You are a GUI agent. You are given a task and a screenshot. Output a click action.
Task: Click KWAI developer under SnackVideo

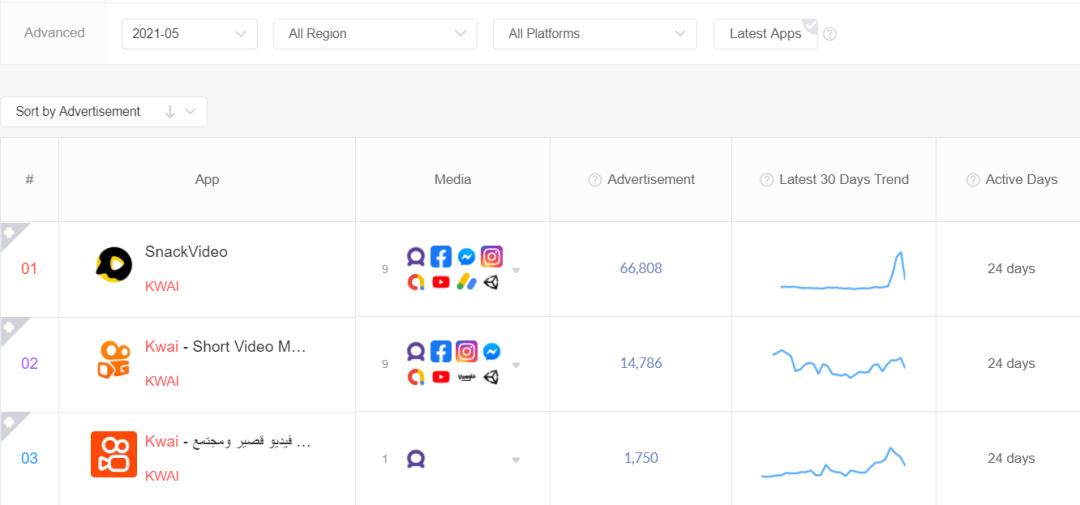coord(162,287)
